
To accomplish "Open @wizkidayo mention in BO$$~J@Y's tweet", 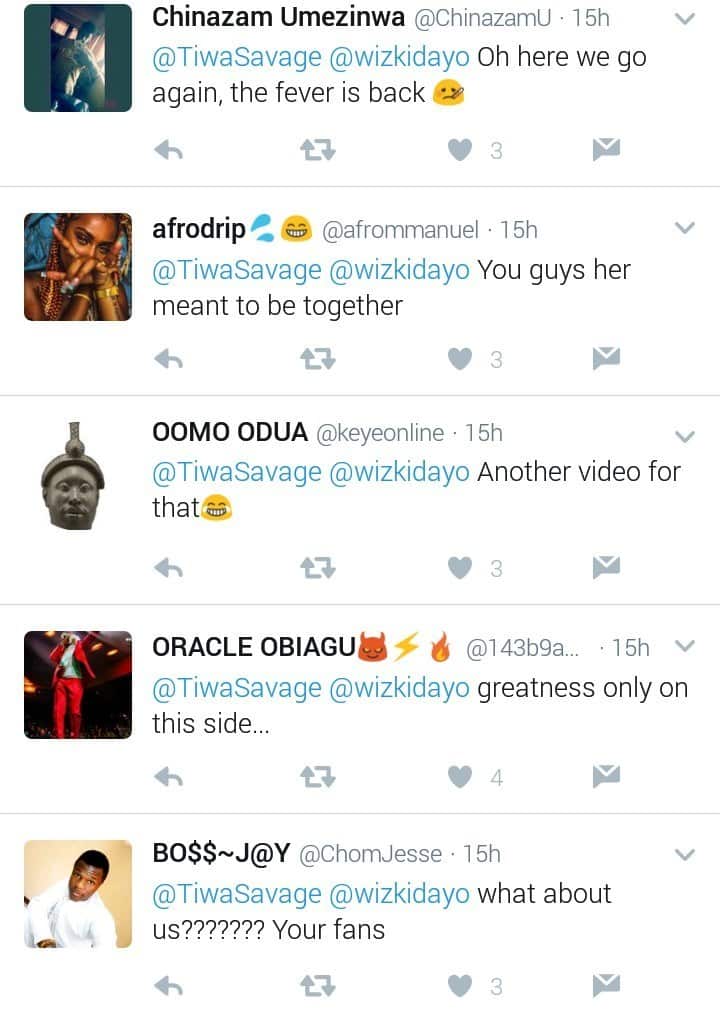I will pyautogui.click(x=398, y=893).
